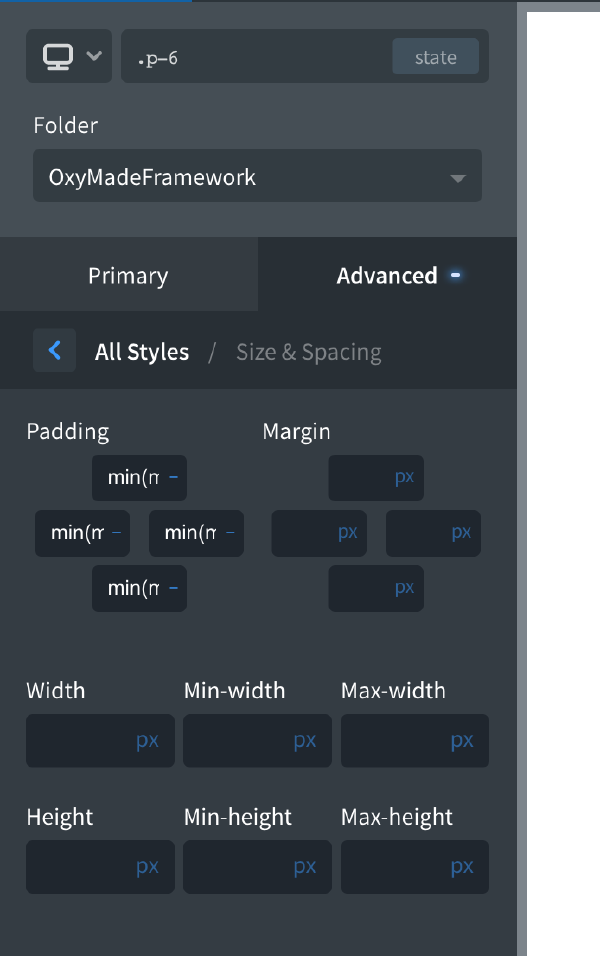Click the Size & Spacing breadcrumb
The width and height of the screenshot is (600, 956).
coord(308,351)
